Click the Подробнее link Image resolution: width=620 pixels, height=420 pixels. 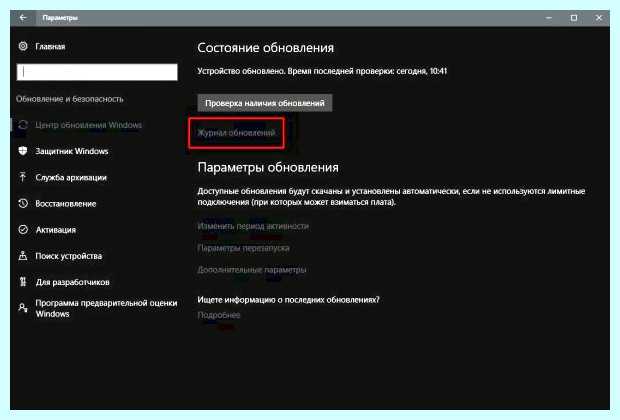(x=219, y=315)
